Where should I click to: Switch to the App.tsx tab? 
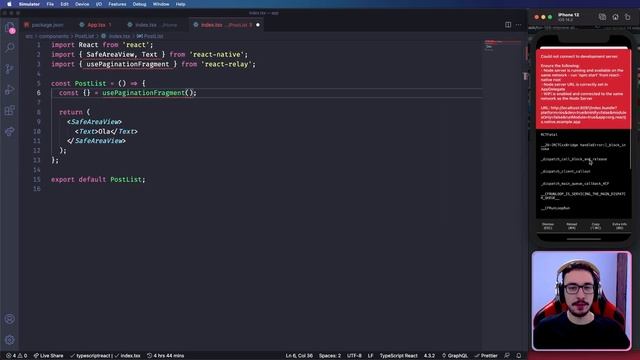pyautogui.click(x=96, y=25)
